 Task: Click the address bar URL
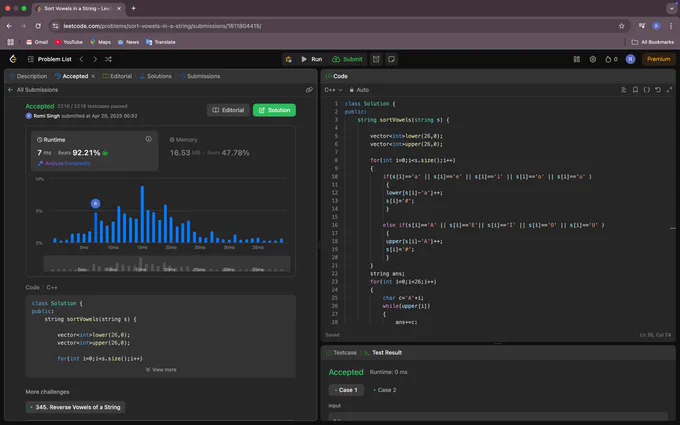(x=162, y=26)
